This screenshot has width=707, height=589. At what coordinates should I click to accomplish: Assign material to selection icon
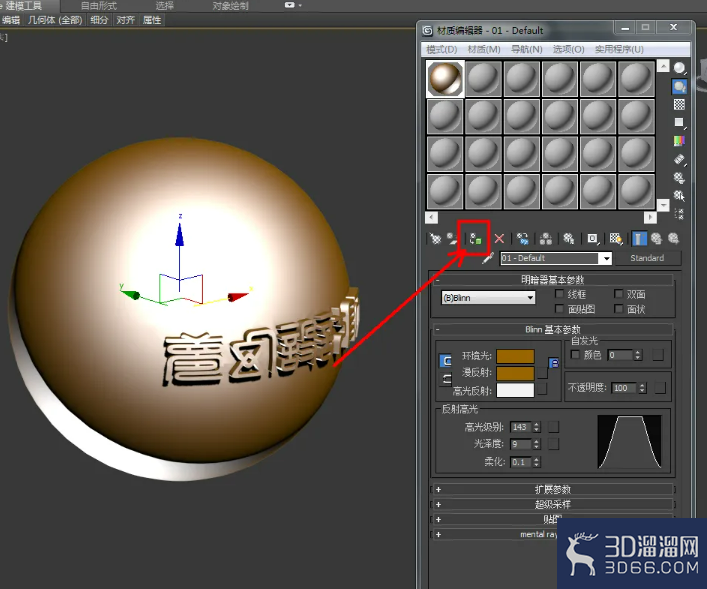point(475,239)
